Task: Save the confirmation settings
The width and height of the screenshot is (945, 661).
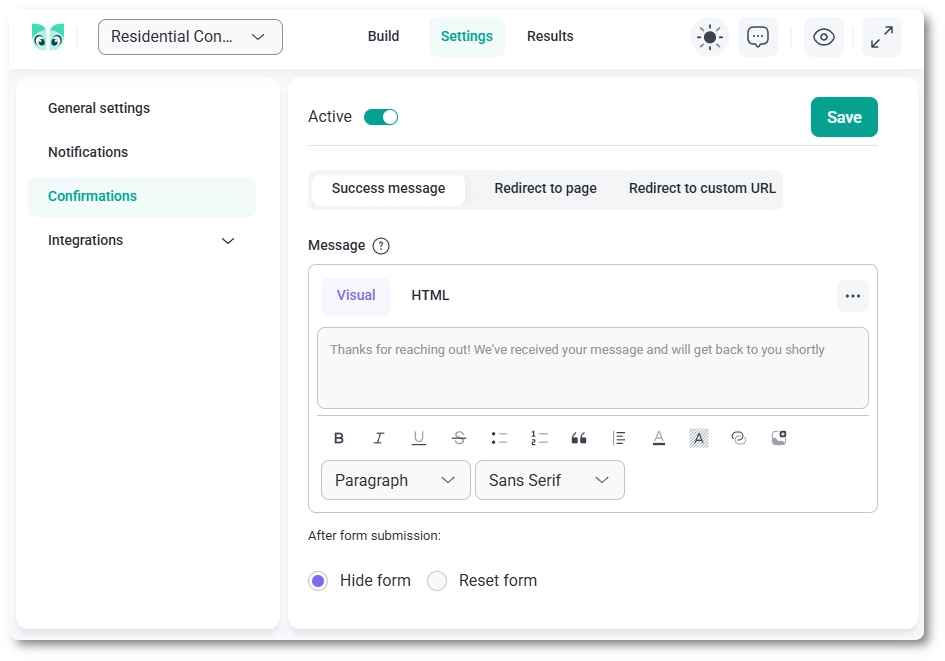Action: point(844,117)
